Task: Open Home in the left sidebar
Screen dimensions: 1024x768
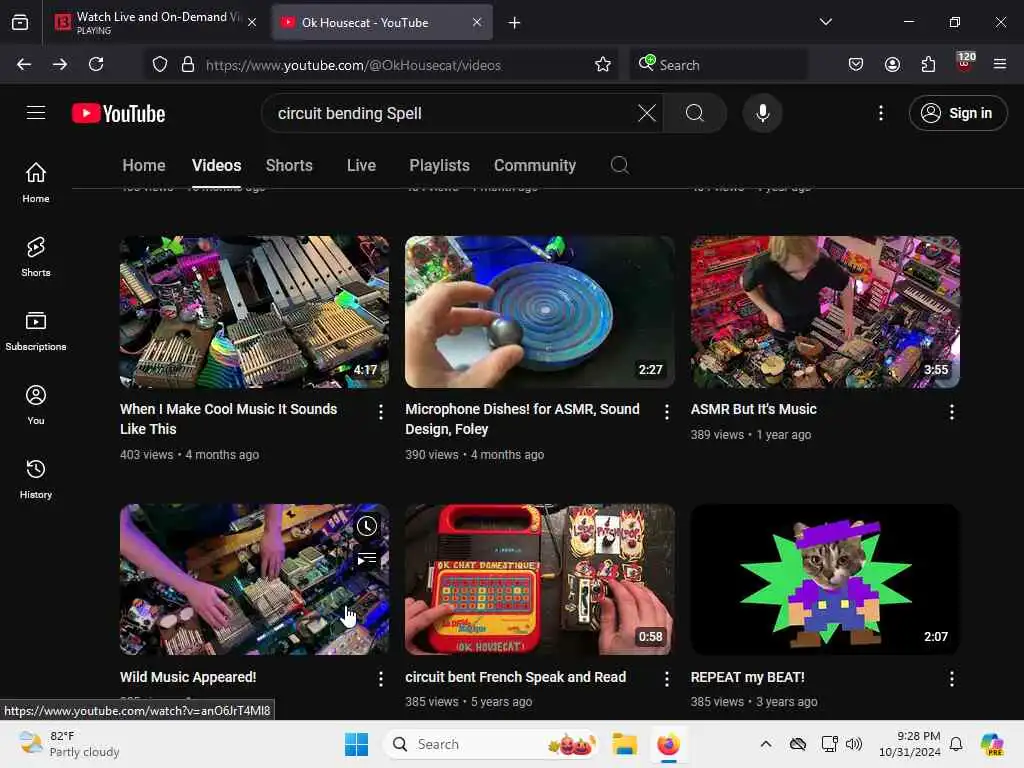Action: coord(36,182)
